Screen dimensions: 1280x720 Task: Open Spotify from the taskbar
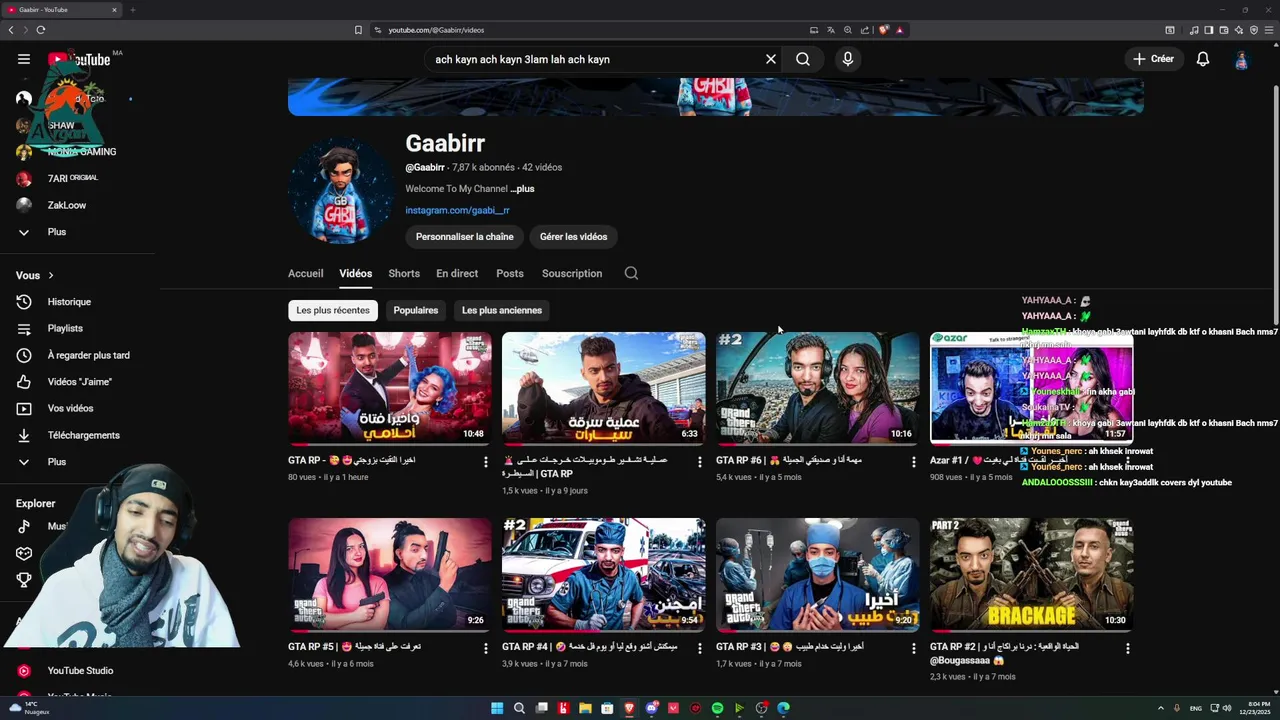[717, 708]
